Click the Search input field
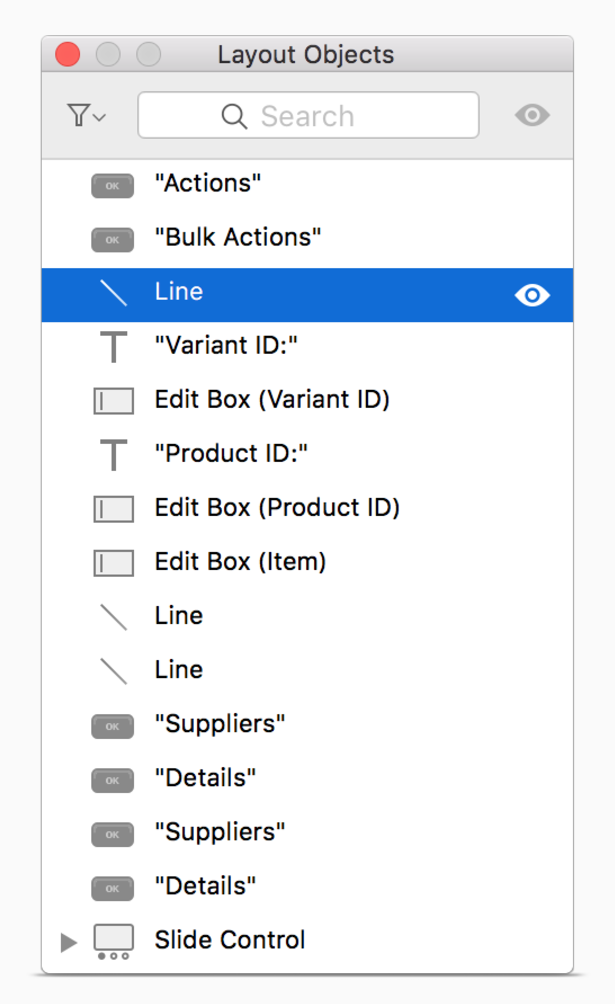Screen dimensions: 615x1004 coord(308,115)
